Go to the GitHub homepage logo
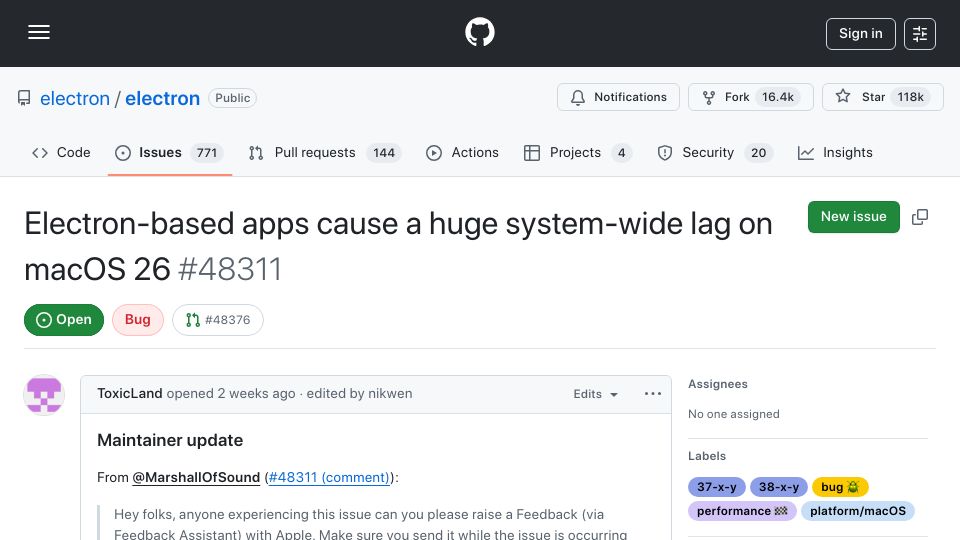Image resolution: width=960 pixels, height=540 pixels. 479,32
